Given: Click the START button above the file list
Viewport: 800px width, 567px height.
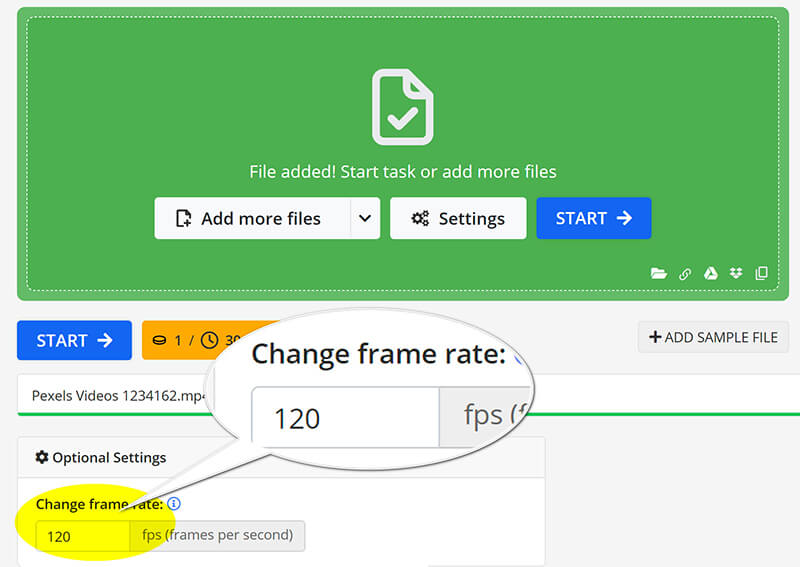Looking at the screenshot, I should pyautogui.click(x=74, y=340).
